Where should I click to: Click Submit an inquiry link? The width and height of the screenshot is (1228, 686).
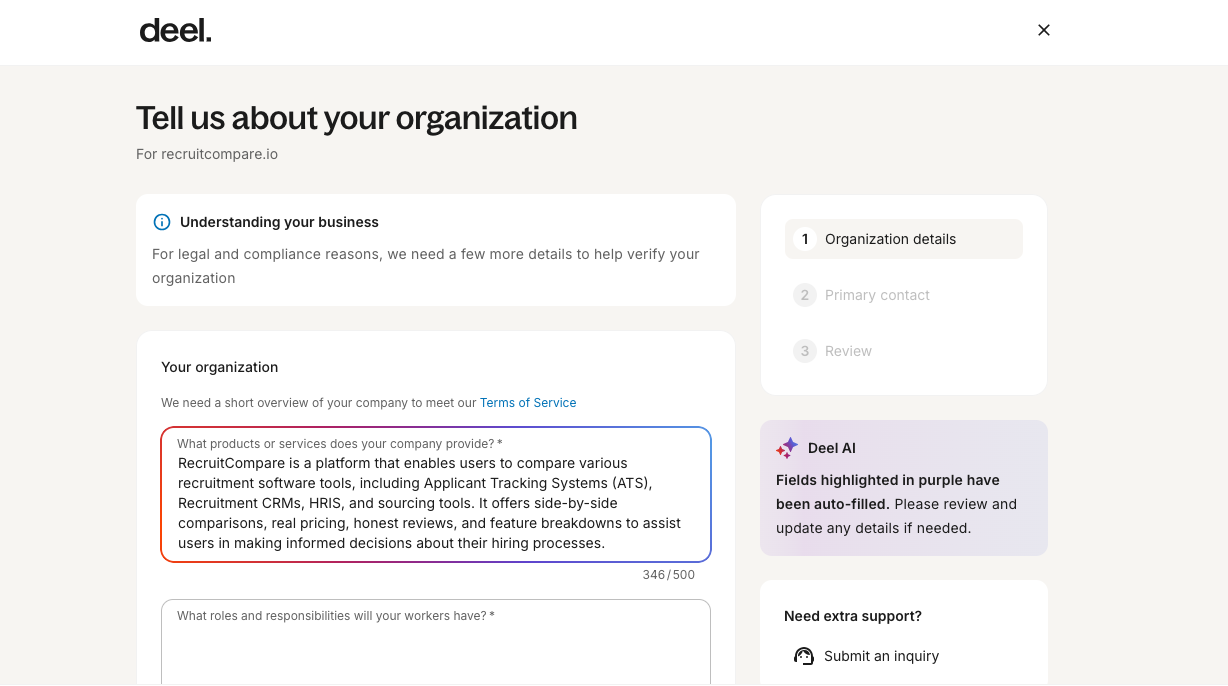881,656
